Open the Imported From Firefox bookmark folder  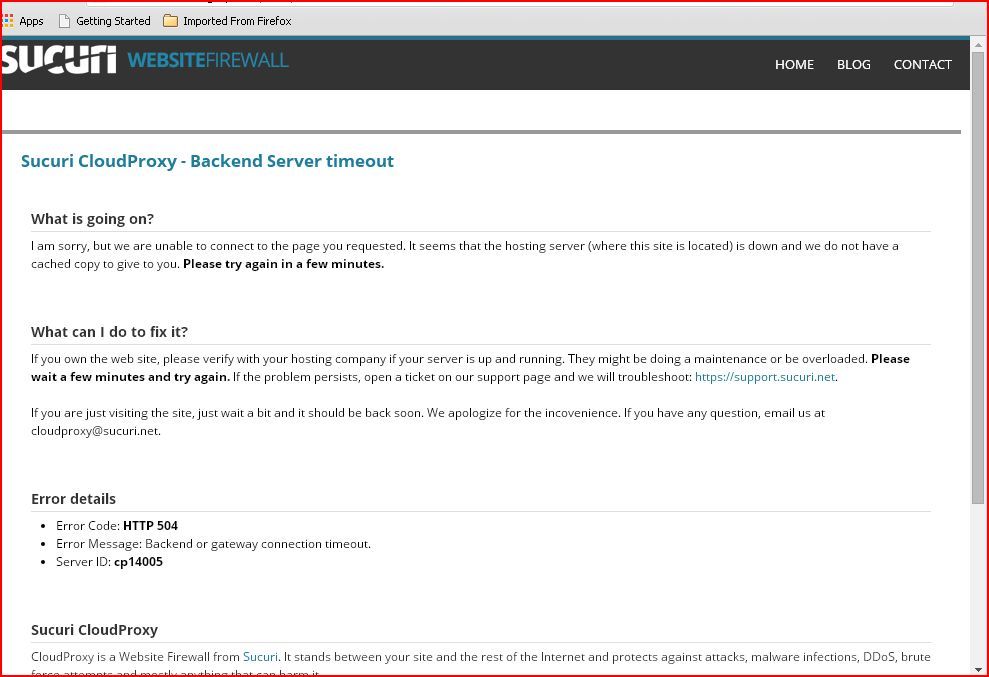pos(228,21)
